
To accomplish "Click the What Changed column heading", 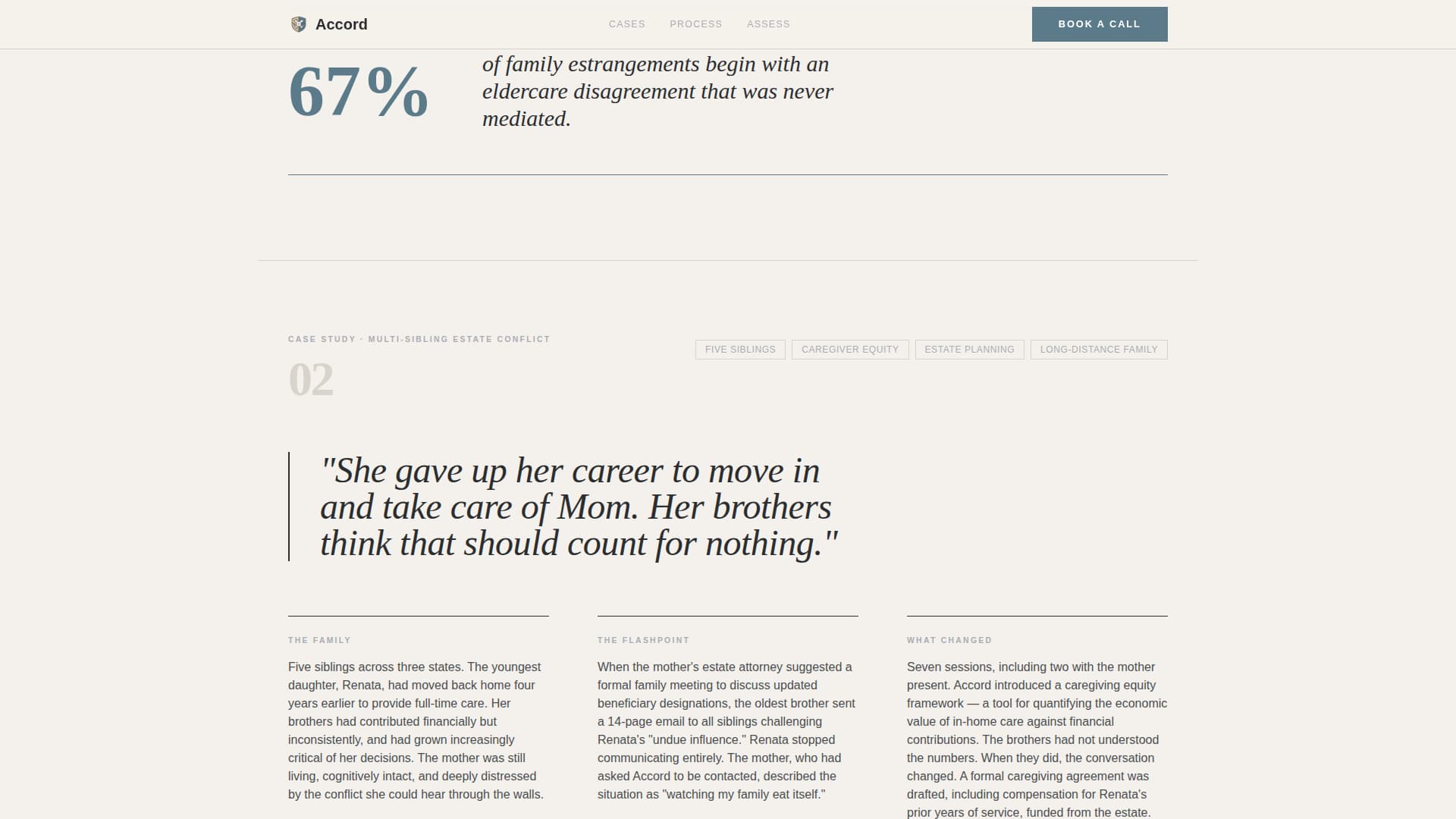I will tap(949, 640).
